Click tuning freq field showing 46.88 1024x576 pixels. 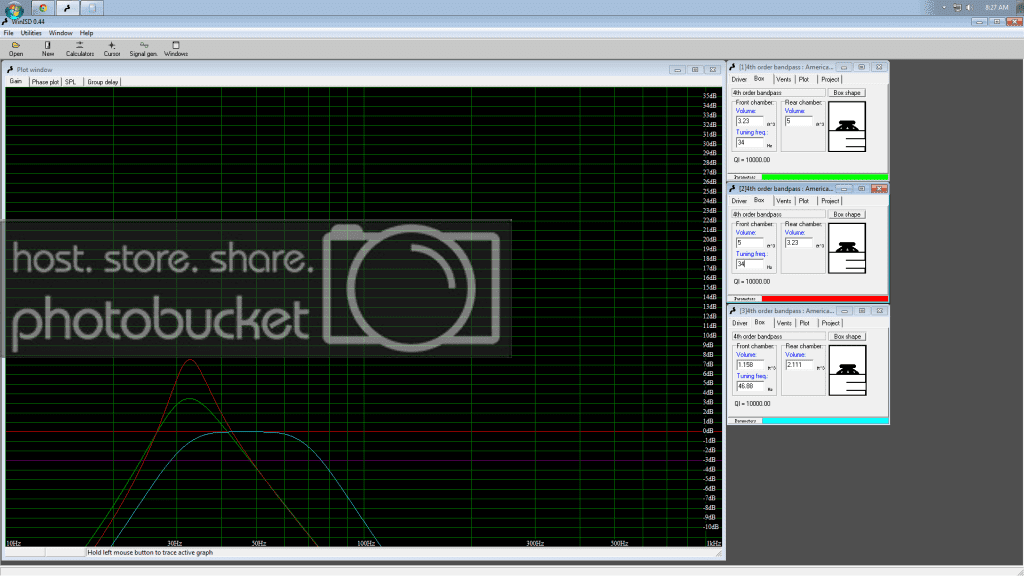tap(750, 385)
